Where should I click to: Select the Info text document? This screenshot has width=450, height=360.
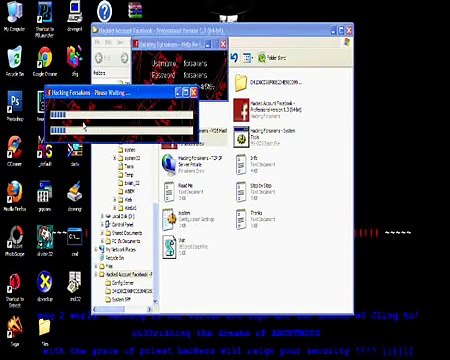(x=254, y=164)
